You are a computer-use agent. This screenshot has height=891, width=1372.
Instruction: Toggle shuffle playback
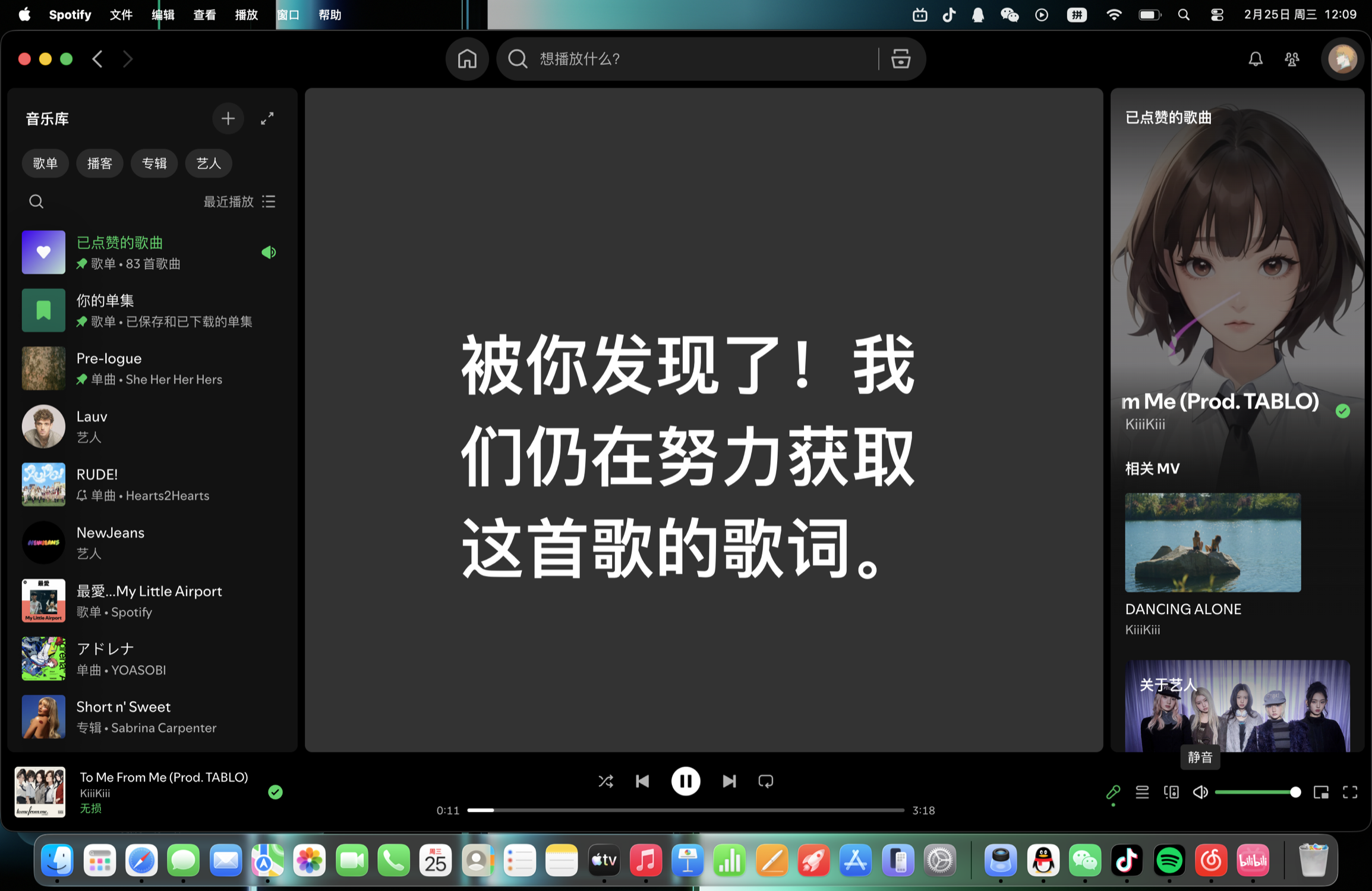pyautogui.click(x=605, y=781)
